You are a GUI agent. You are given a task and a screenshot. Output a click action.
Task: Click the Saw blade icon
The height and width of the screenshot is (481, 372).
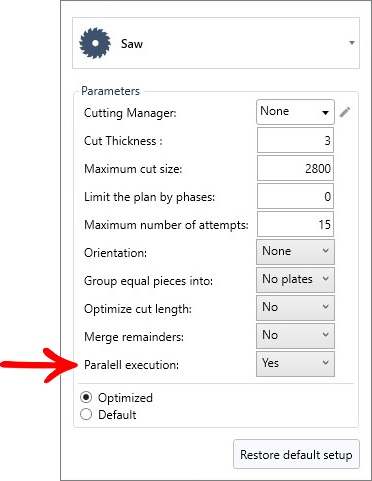click(x=95, y=43)
